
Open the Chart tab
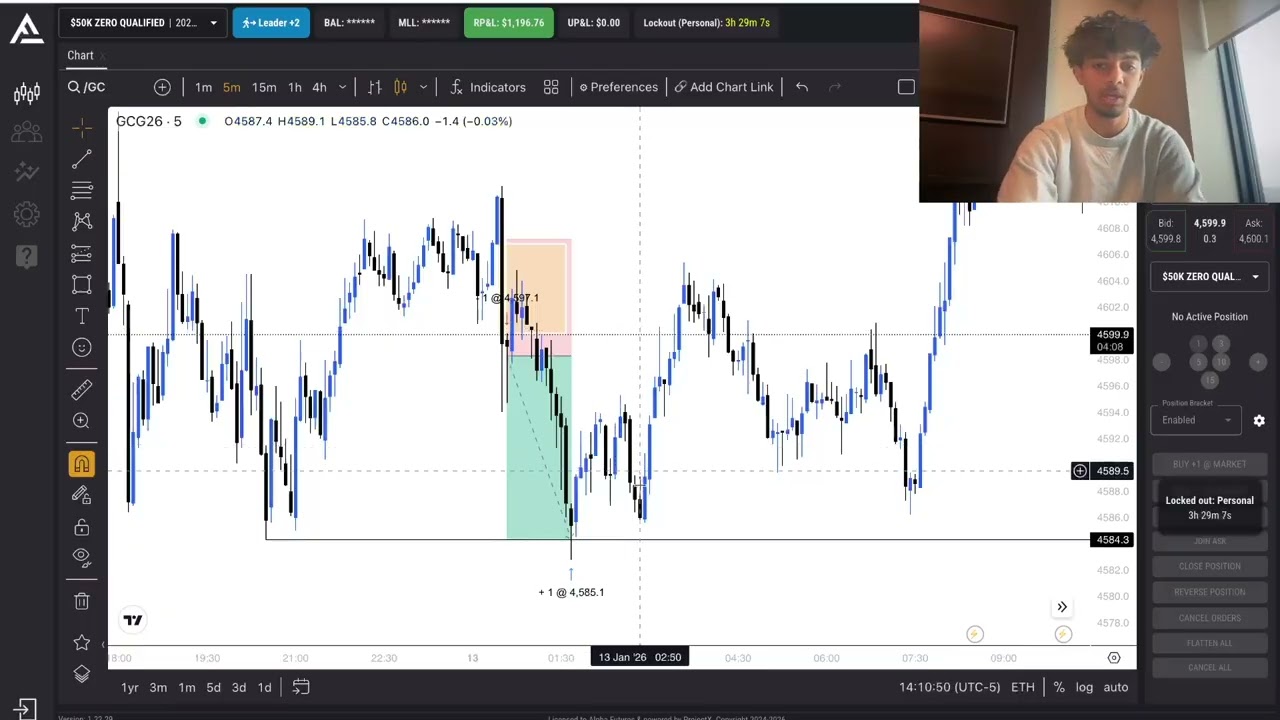[80, 56]
